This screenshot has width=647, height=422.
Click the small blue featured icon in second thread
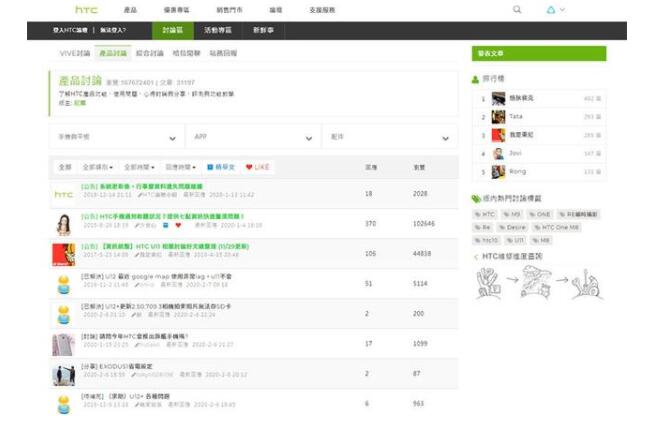point(166,225)
